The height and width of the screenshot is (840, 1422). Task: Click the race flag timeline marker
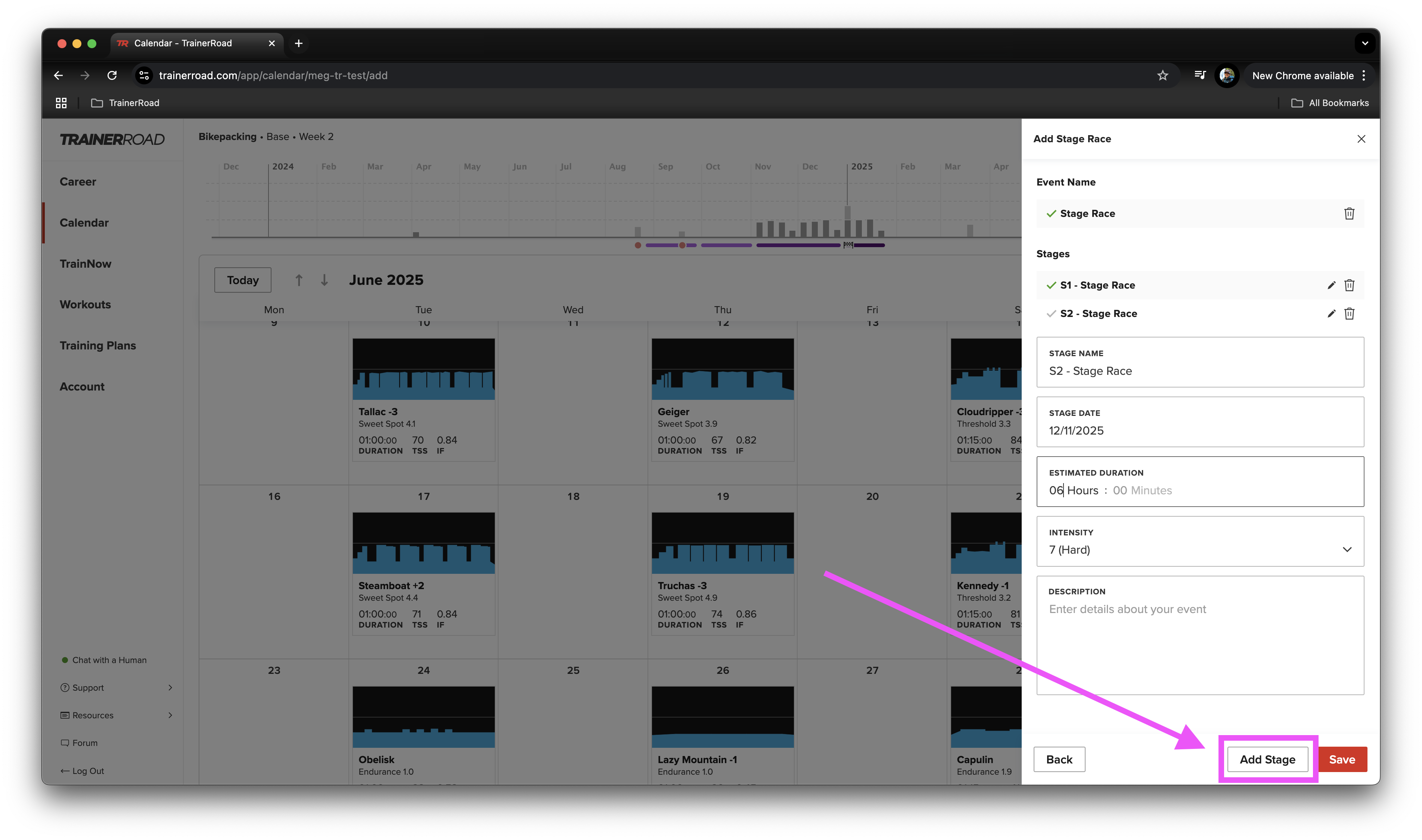pos(848,245)
